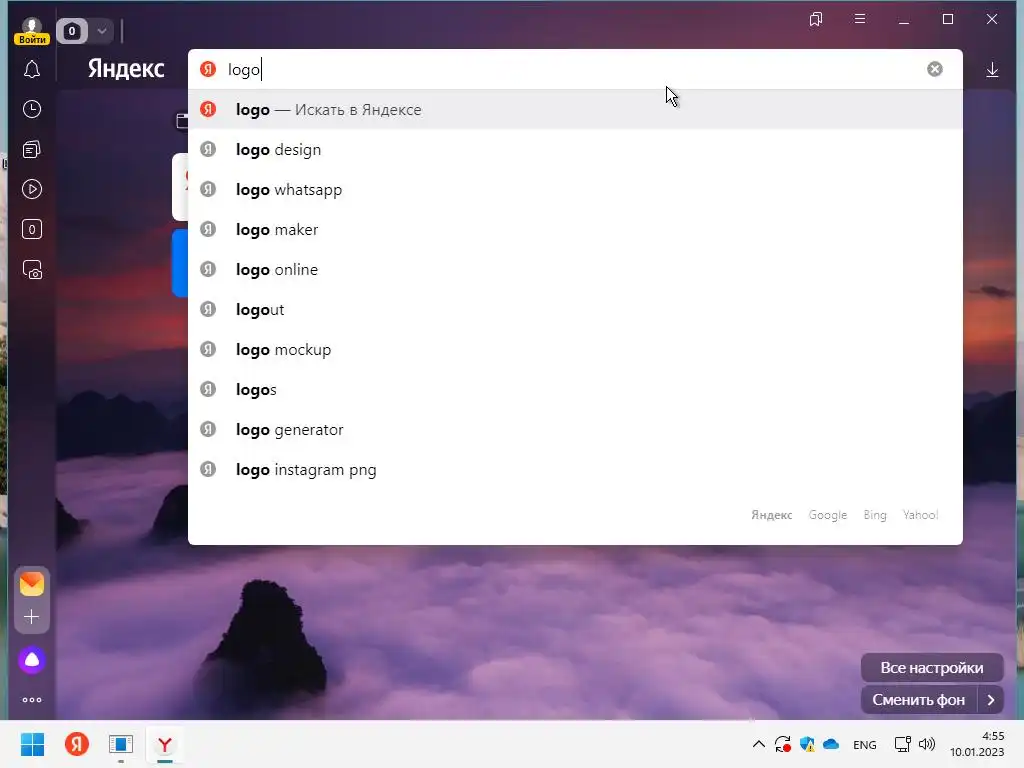Click the address bar containing logo

(575, 69)
